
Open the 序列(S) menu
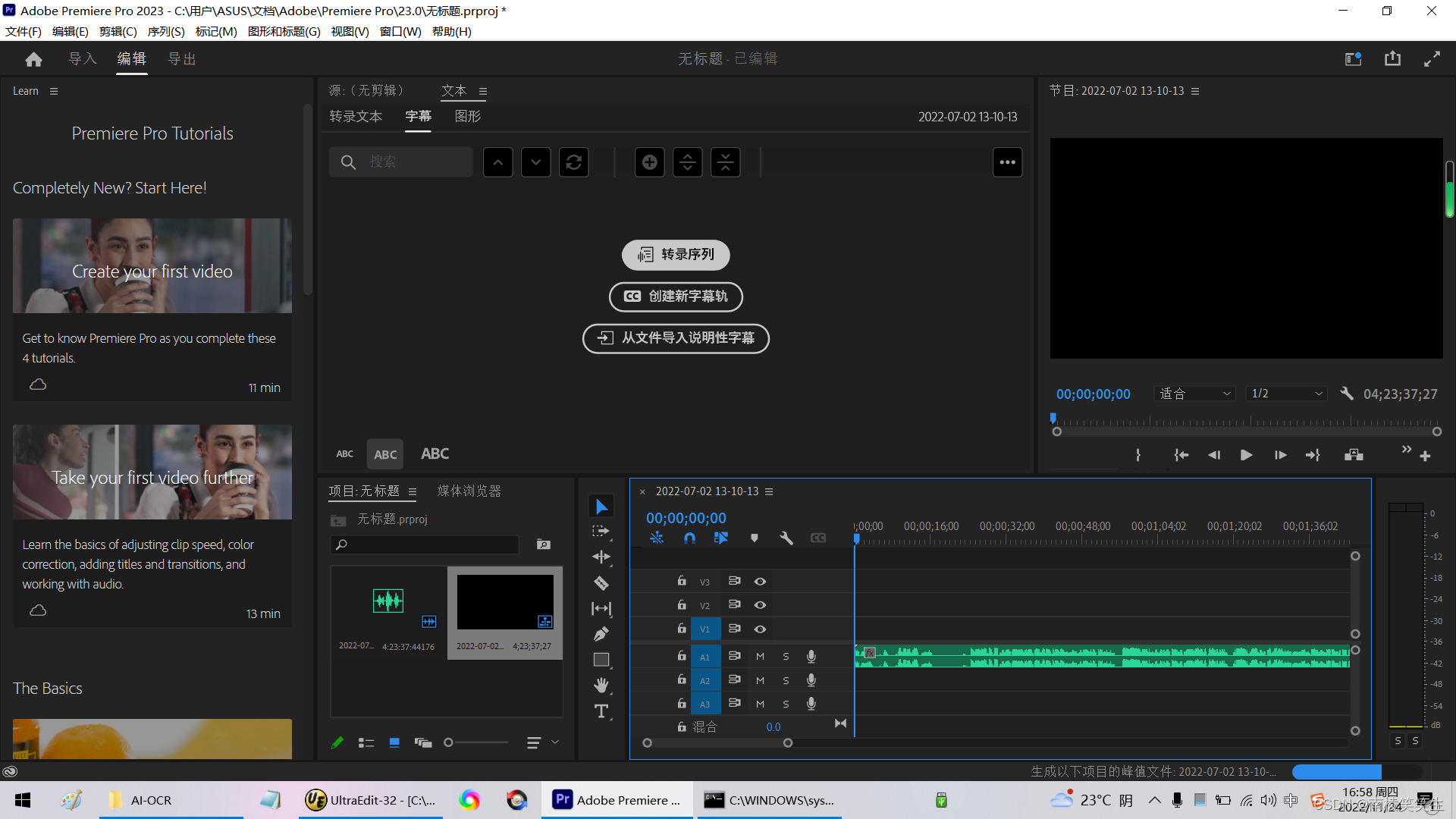[166, 31]
